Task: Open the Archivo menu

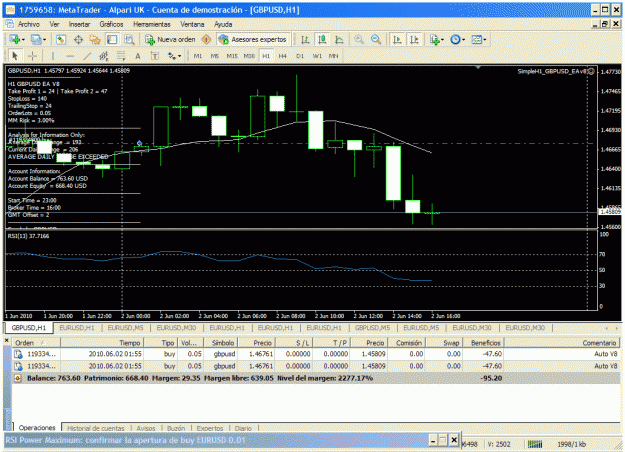Action: click(x=29, y=24)
